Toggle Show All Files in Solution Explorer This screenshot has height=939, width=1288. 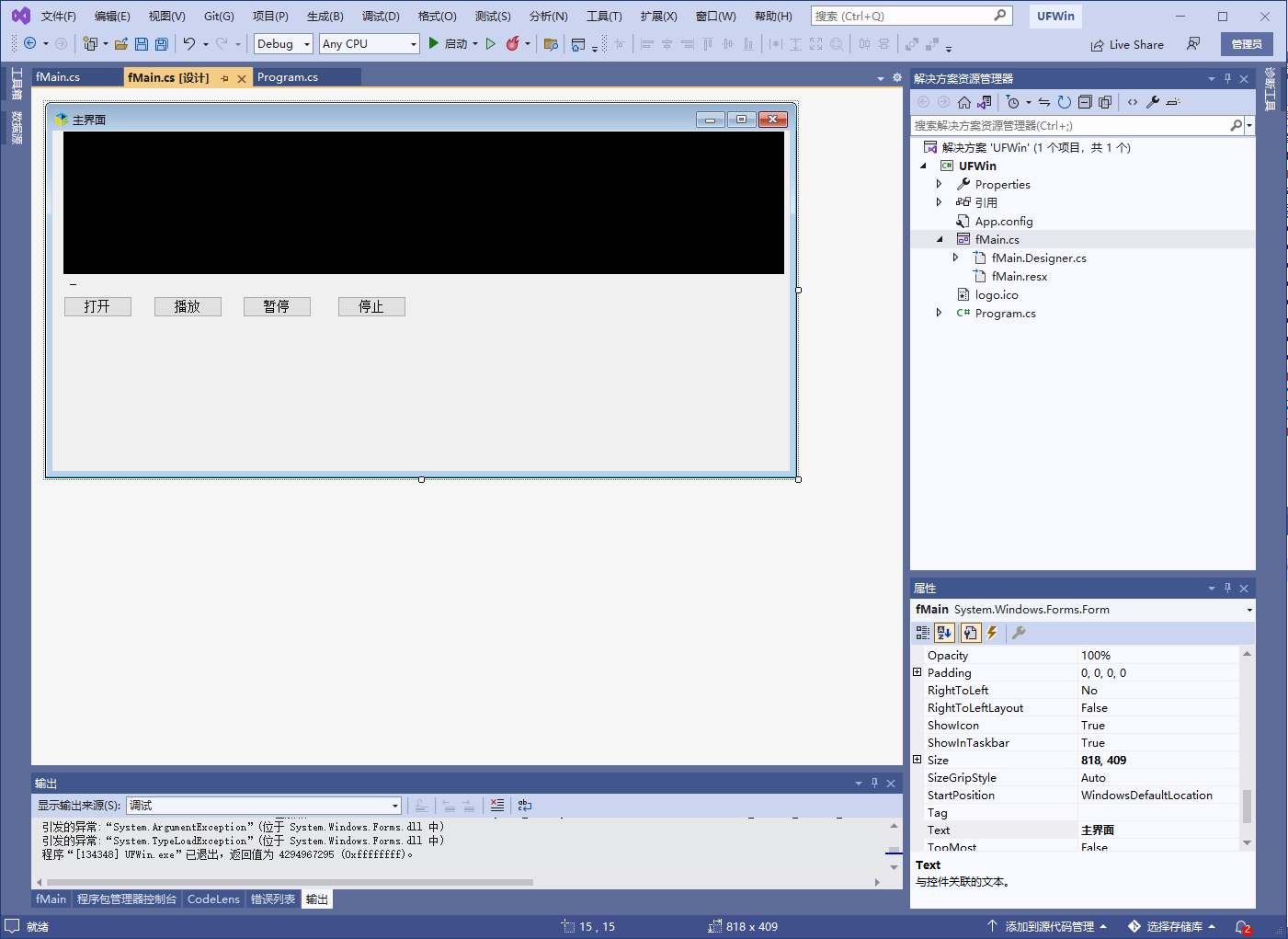click(x=1105, y=102)
